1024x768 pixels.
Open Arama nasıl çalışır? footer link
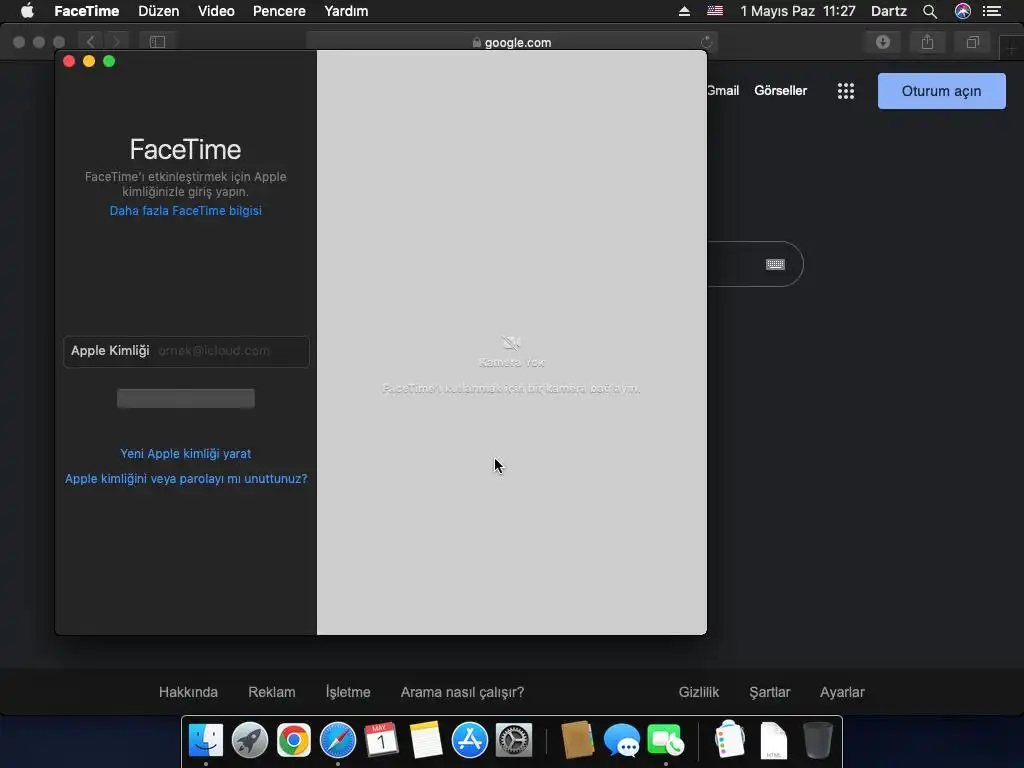[x=462, y=692]
